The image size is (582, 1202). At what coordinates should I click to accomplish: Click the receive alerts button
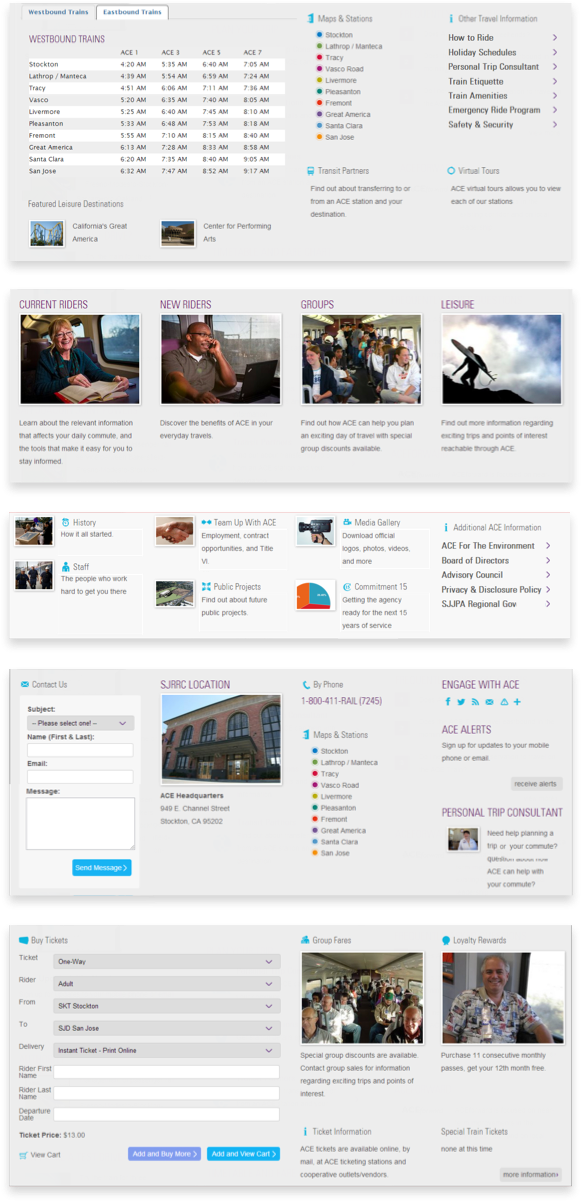click(x=536, y=784)
